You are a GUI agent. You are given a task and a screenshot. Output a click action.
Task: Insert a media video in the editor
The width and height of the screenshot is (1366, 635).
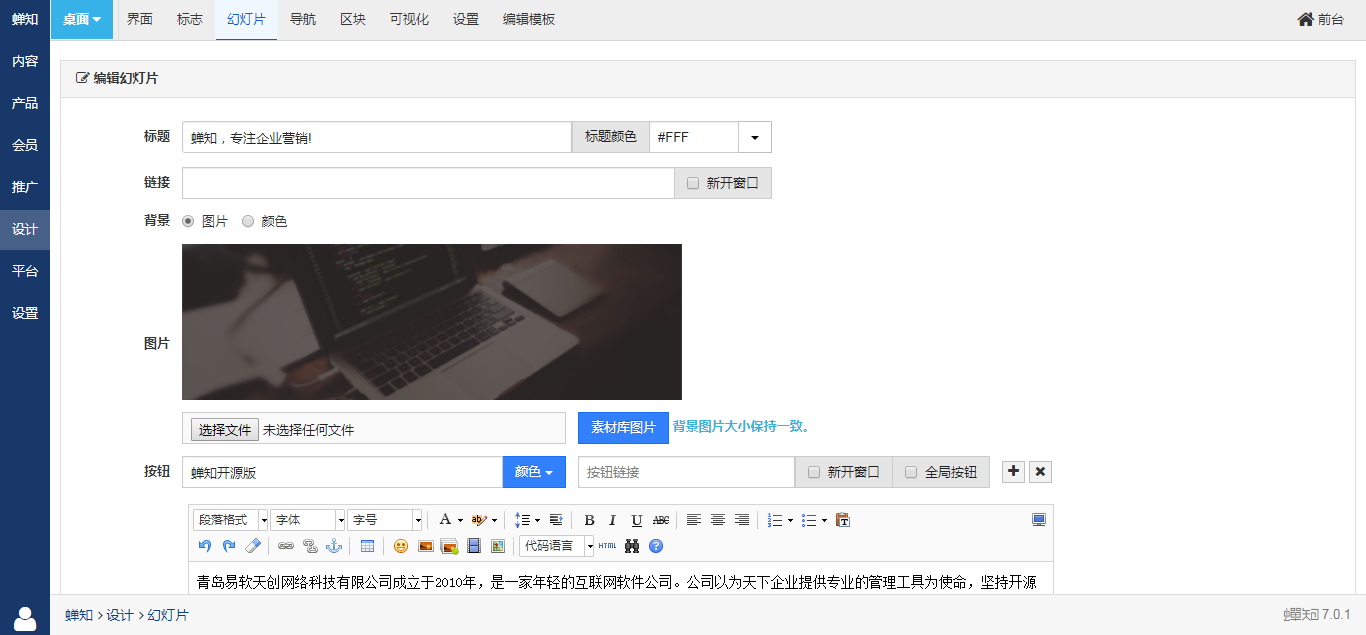(474, 546)
